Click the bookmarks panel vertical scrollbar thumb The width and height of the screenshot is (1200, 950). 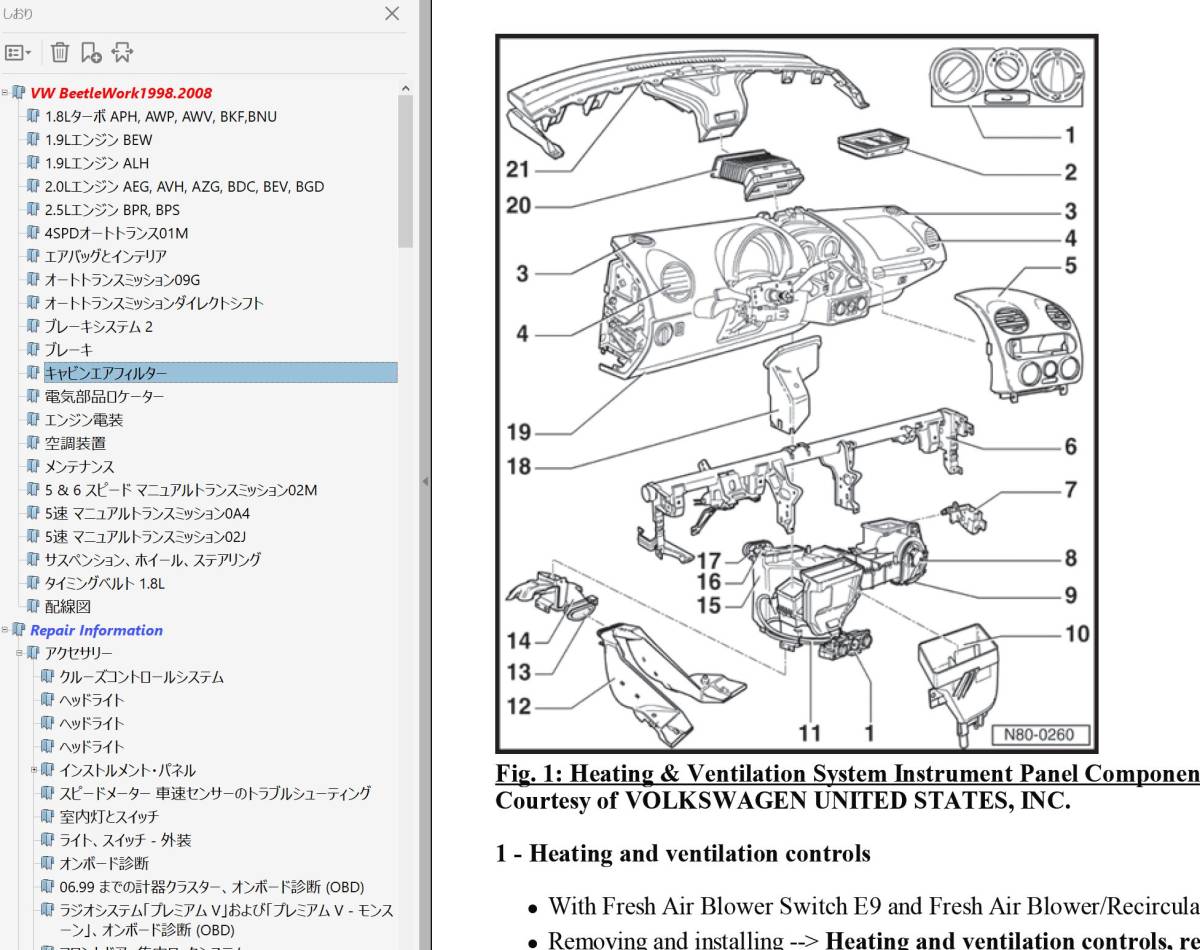click(405, 172)
